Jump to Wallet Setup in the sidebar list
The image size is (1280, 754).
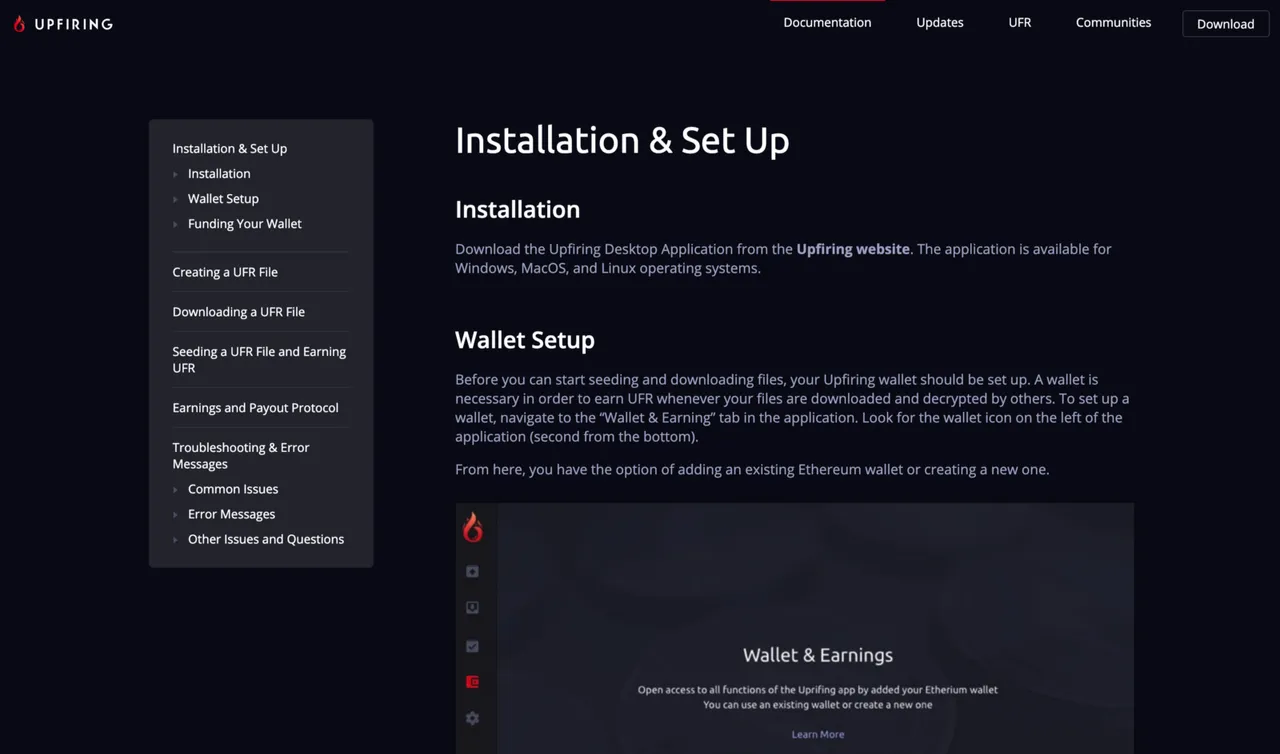(223, 198)
